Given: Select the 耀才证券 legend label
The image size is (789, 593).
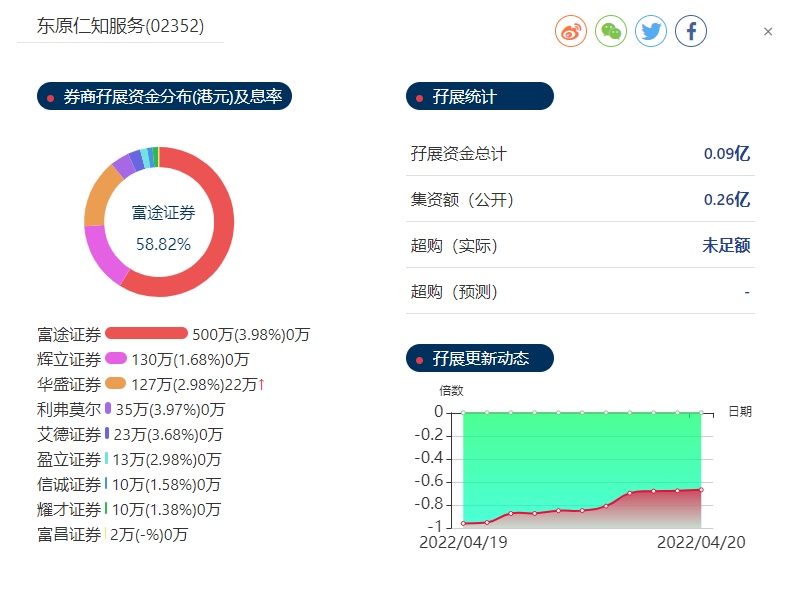Looking at the screenshot, I should [x=69, y=509].
